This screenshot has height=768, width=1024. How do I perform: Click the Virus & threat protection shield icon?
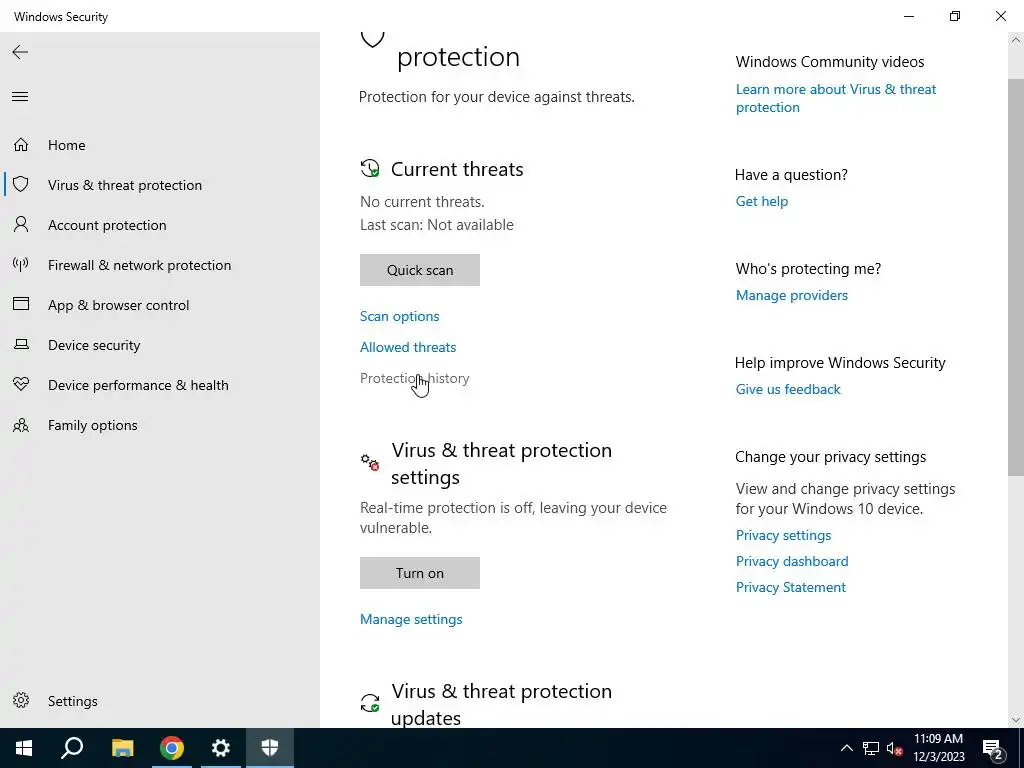coord(21,184)
